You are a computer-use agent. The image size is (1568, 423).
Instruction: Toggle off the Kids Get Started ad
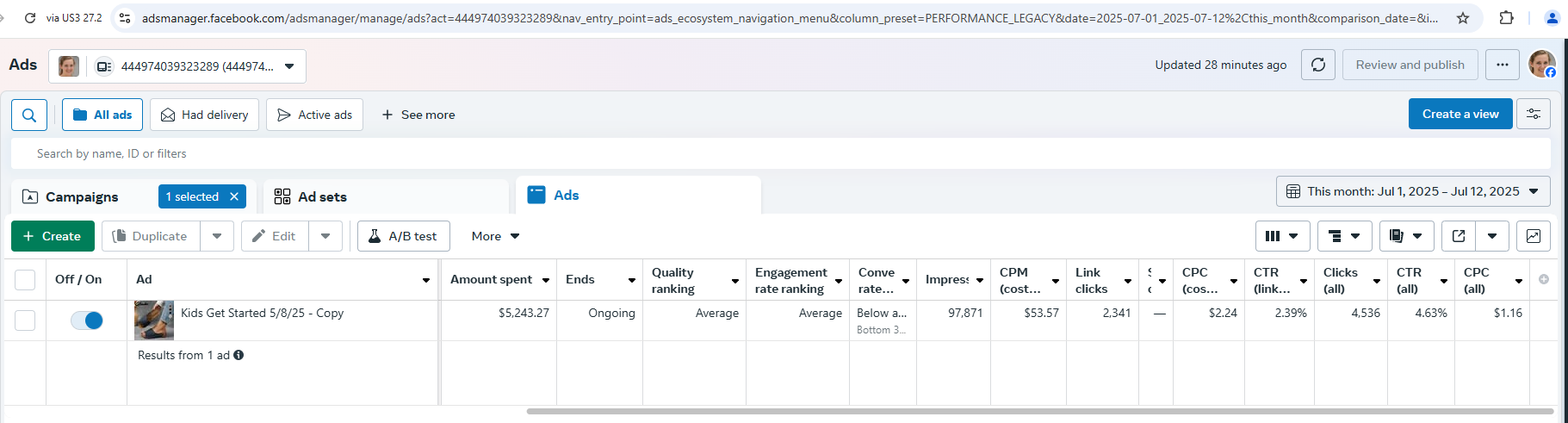[x=87, y=320]
